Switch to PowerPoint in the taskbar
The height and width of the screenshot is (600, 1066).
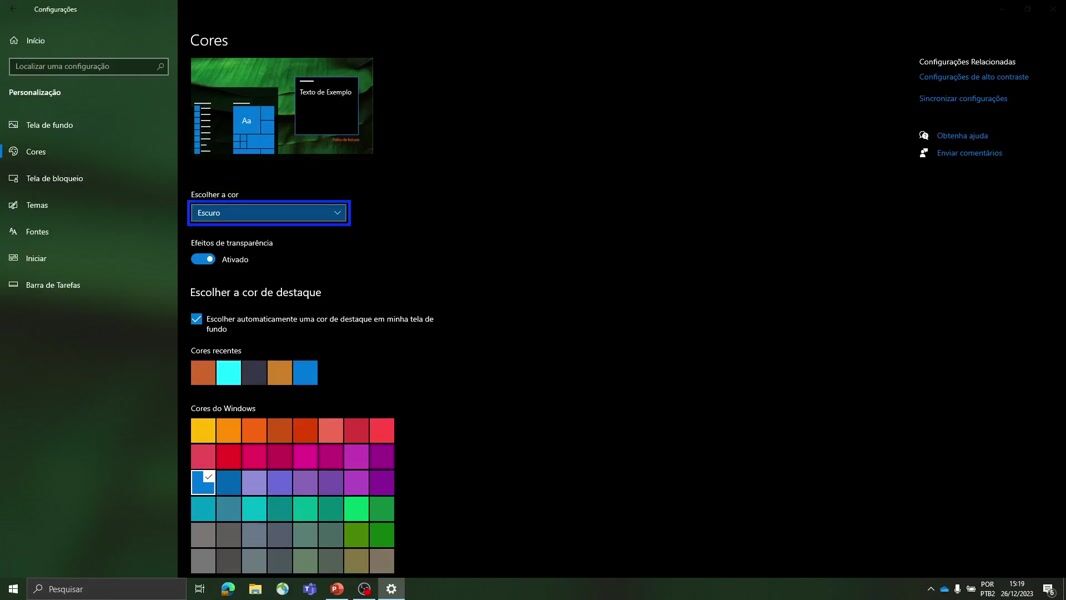[337, 589]
